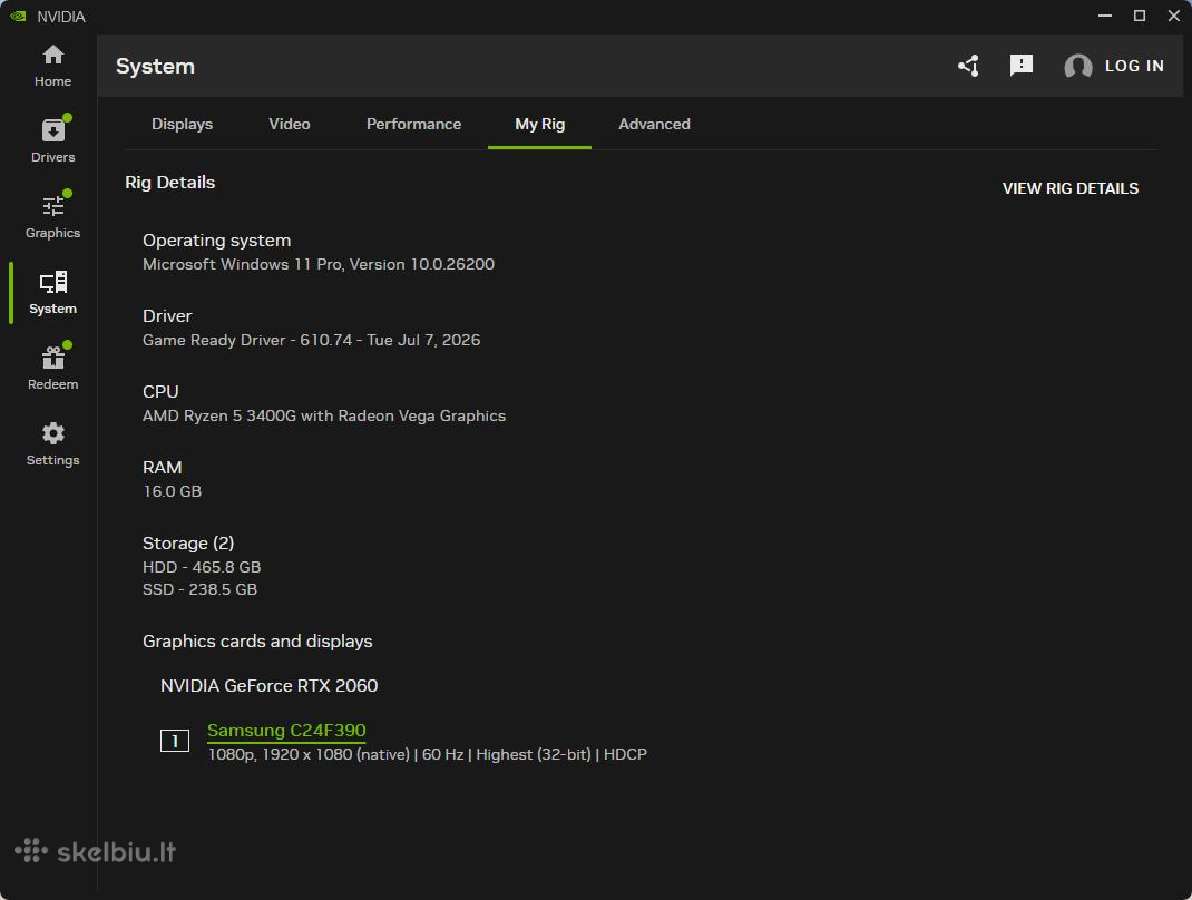Click the System page title
The height and width of the screenshot is (900, 1192).
155,66
